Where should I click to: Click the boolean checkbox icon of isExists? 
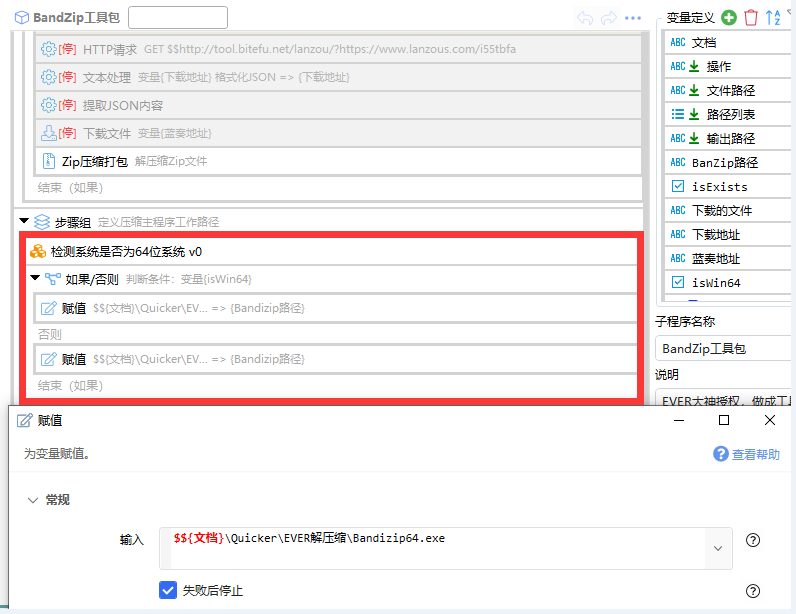pyautogui.click(x=678, y=186)
